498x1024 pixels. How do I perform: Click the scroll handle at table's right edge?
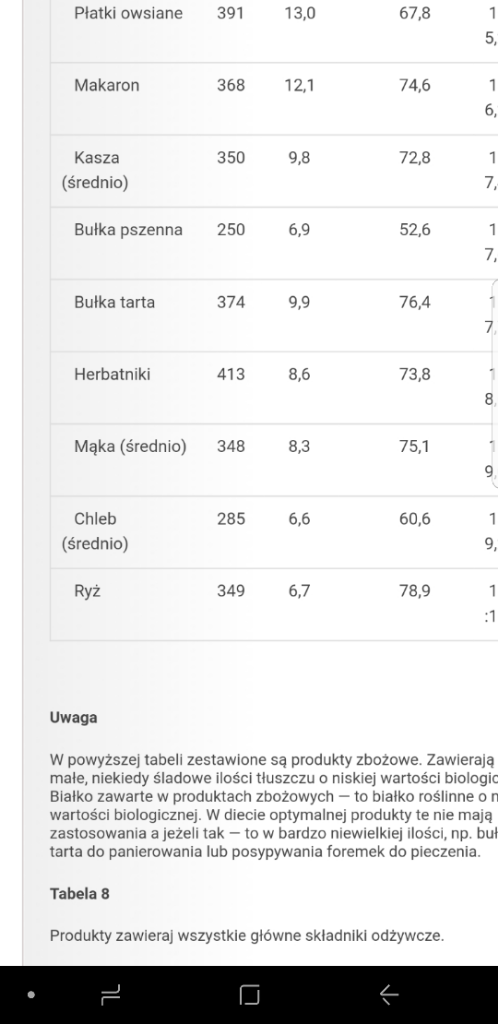click(495, 384)
